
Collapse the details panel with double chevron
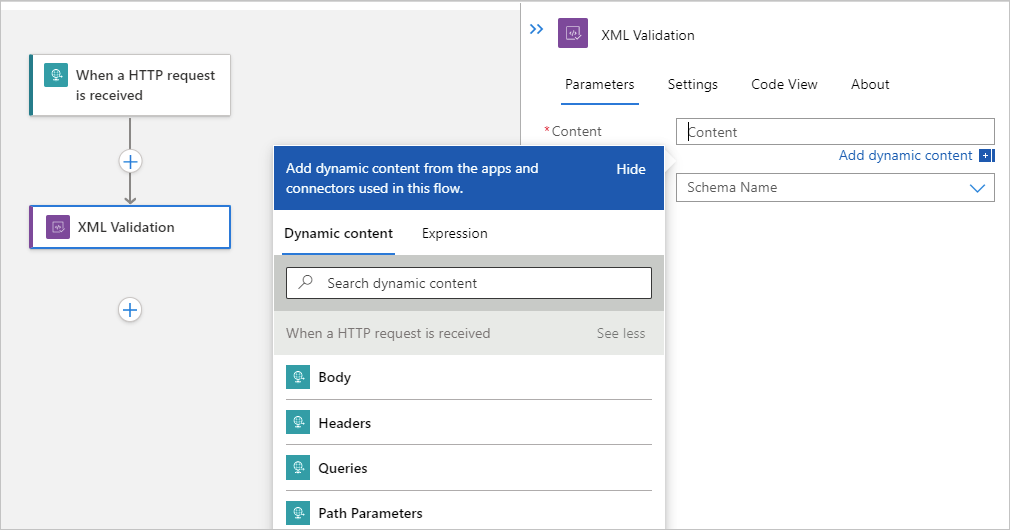[x=536, y=30]
